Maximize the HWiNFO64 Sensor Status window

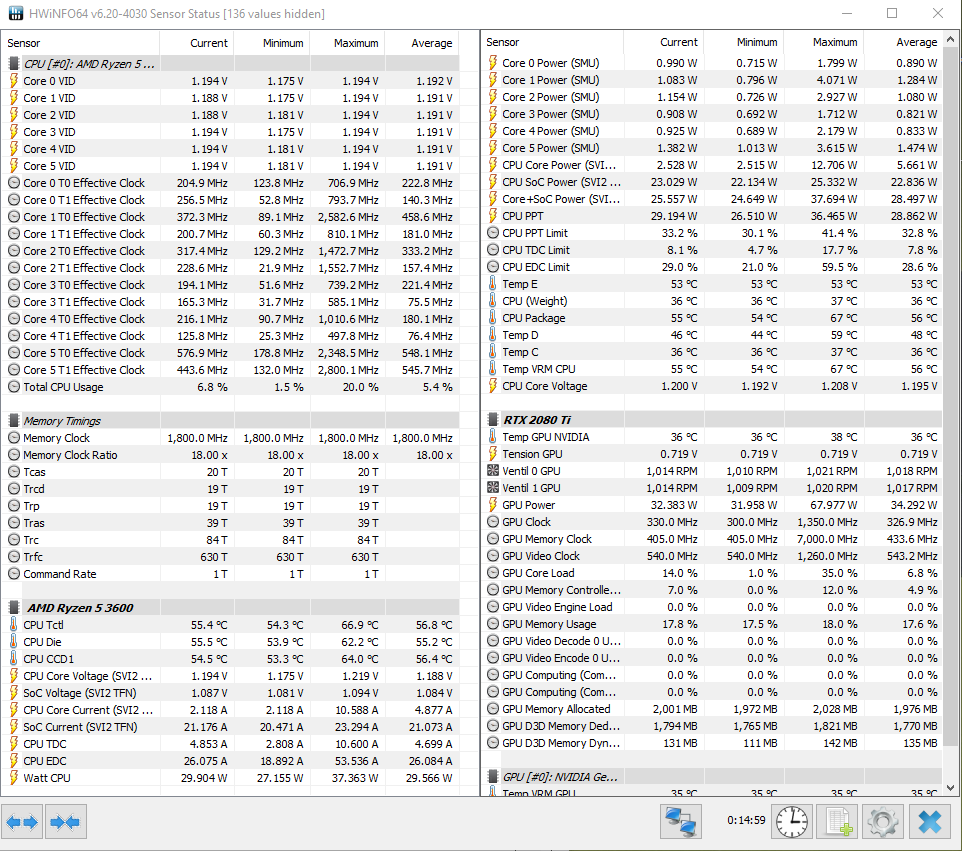pyautogui.click(x=892, y=13)
